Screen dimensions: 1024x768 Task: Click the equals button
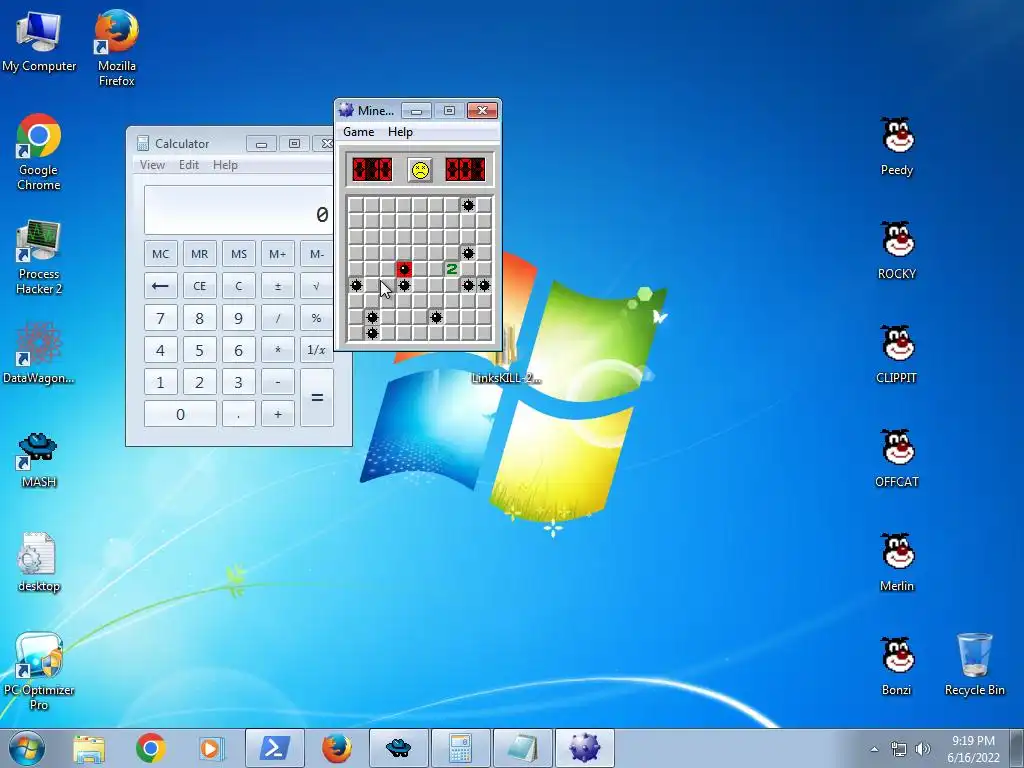(317, 398)
